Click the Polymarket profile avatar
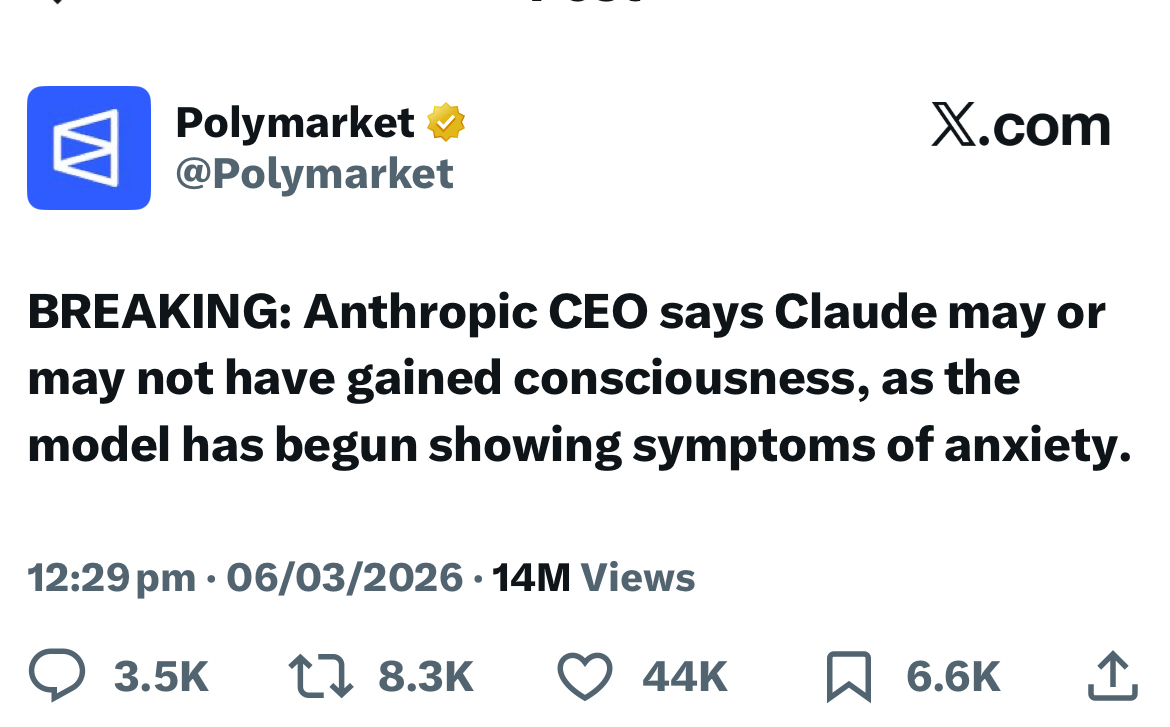Viewport: 1170px width, 727px height. click(89, 148)
